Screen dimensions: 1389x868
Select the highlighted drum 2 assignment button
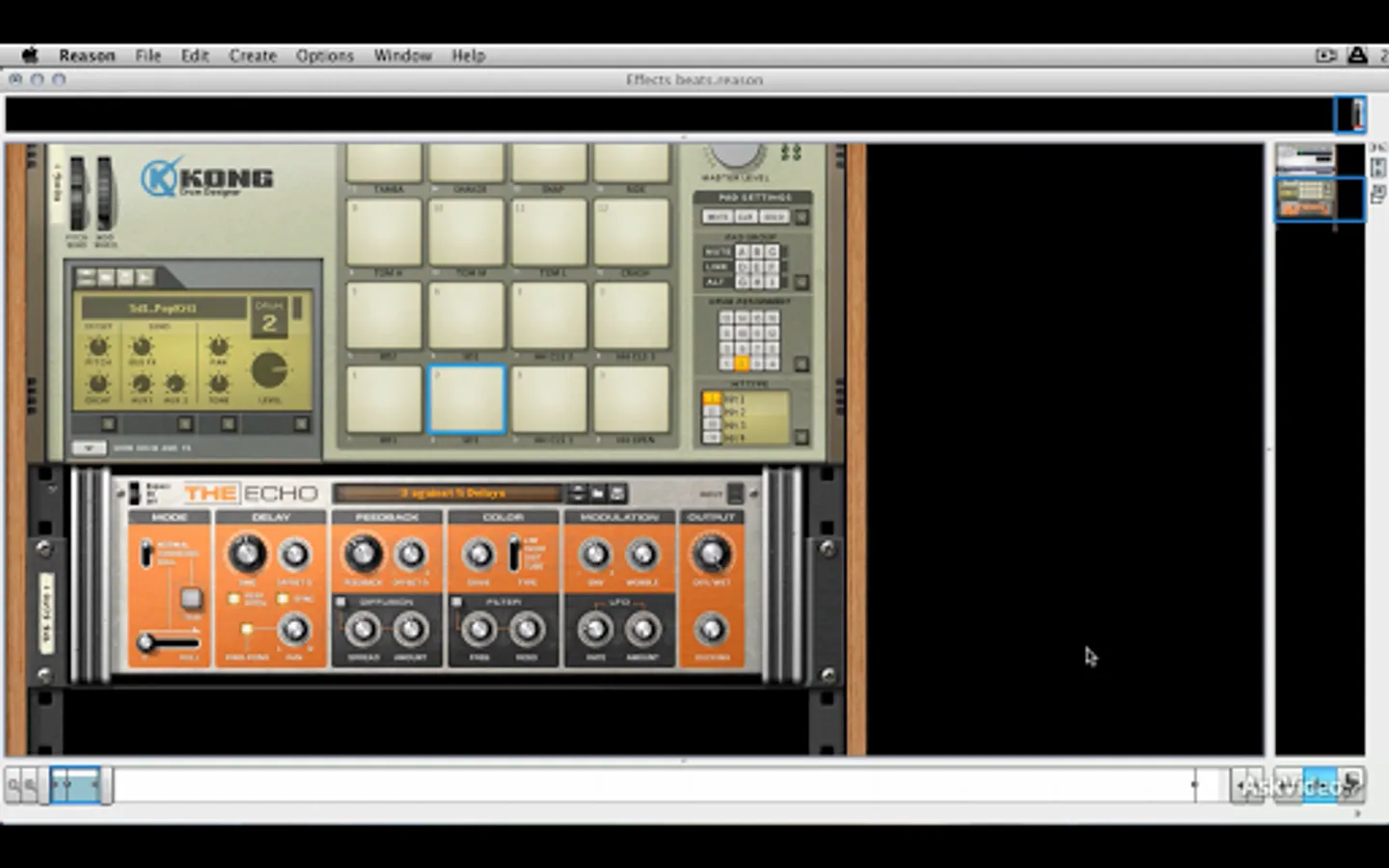coord(742,364)
